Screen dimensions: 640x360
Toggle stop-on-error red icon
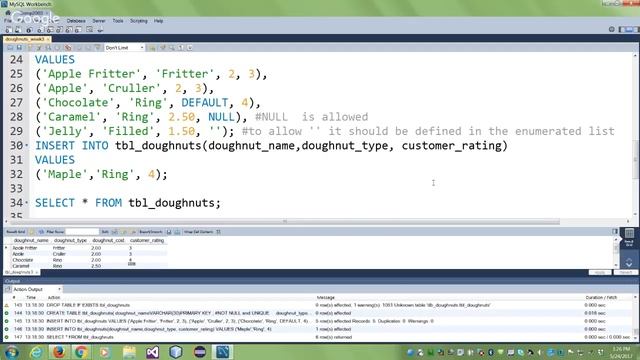(68, 48)
